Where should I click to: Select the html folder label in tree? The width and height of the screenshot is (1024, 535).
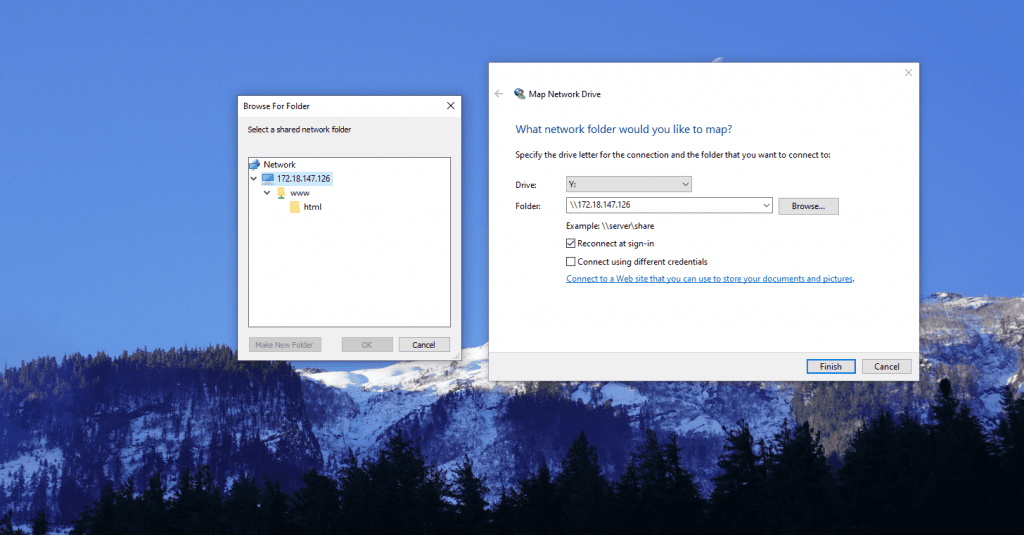[312, 207]
